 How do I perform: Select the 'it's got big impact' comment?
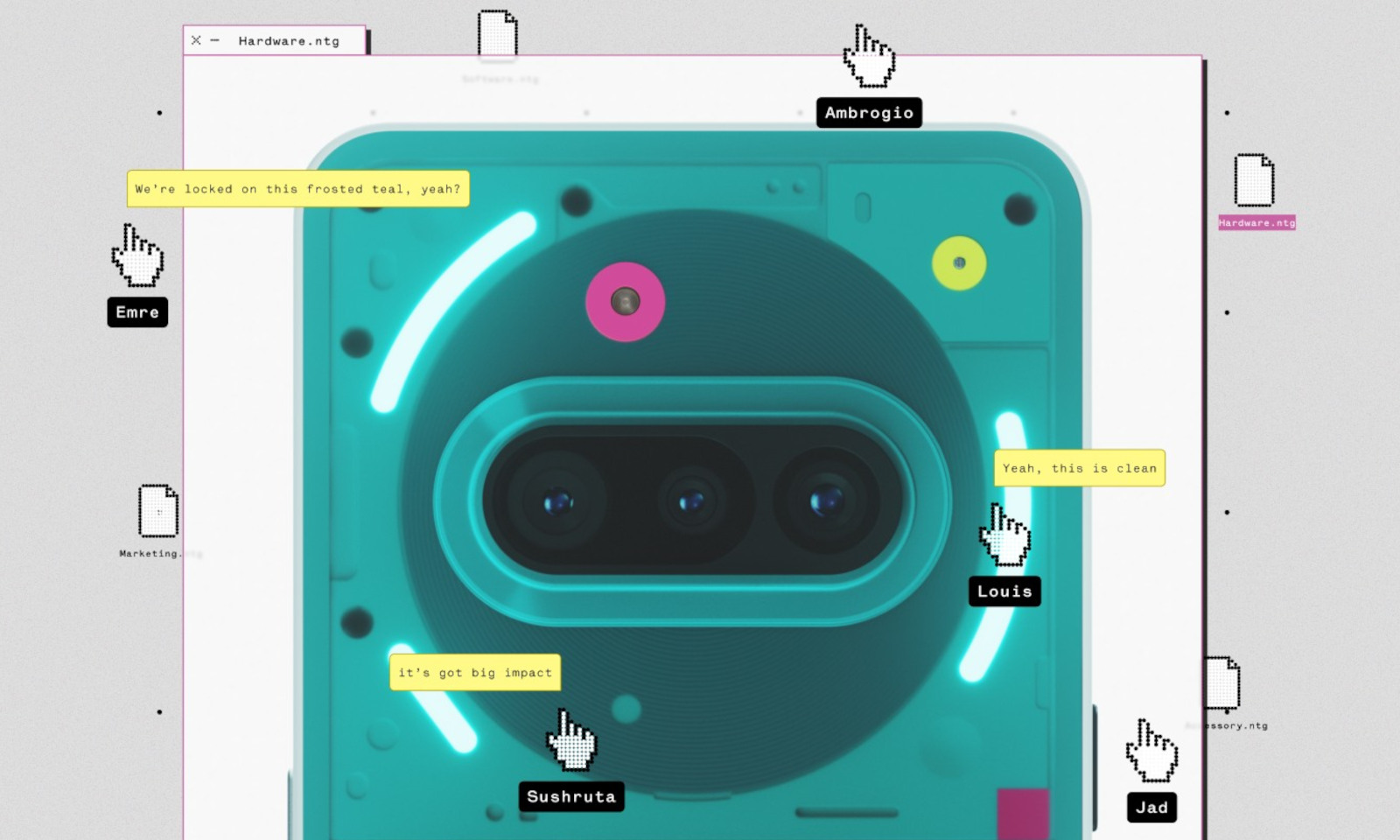click(x=475, y=672)
